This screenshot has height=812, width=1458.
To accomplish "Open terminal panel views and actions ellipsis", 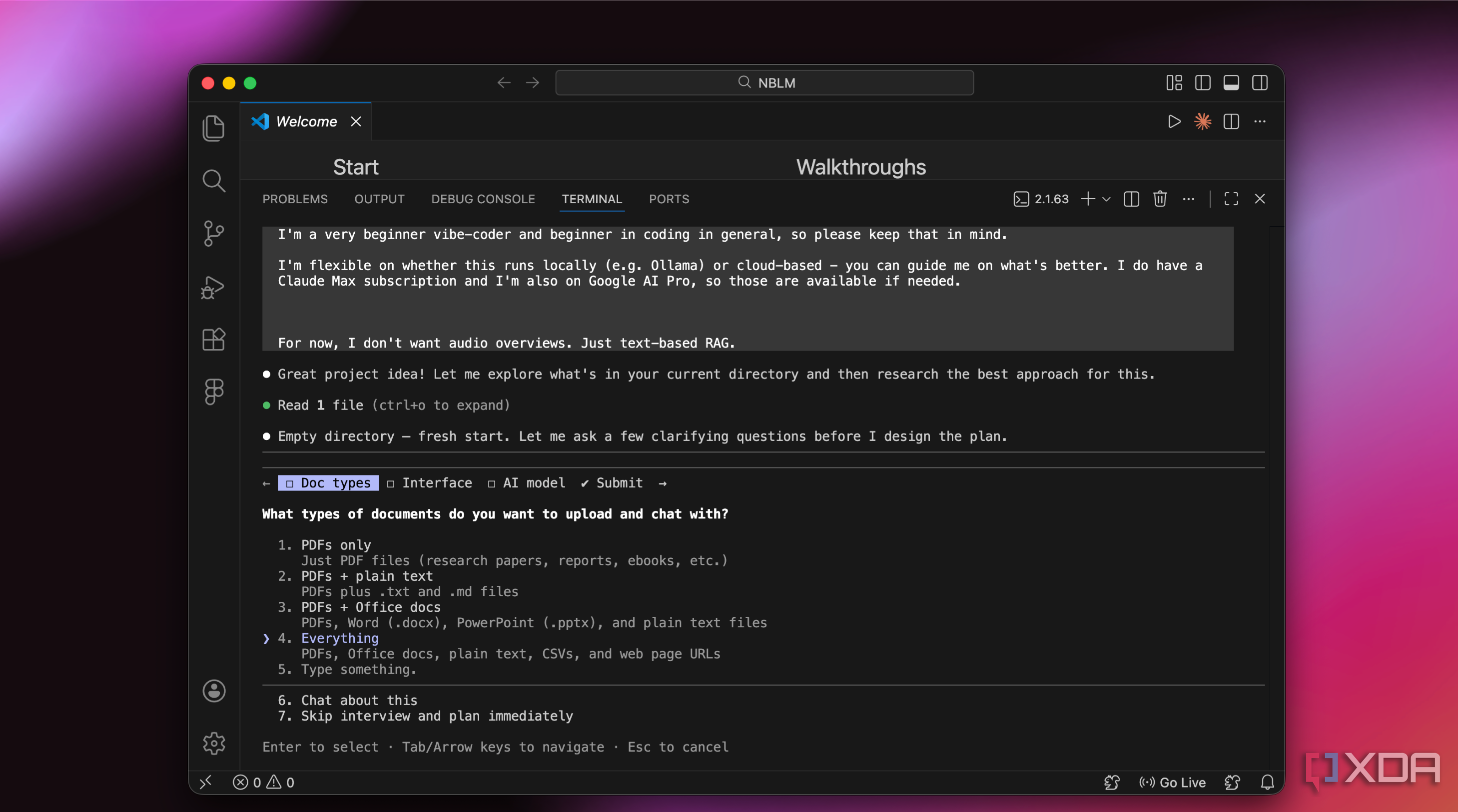I will (x=1188, y=199).
